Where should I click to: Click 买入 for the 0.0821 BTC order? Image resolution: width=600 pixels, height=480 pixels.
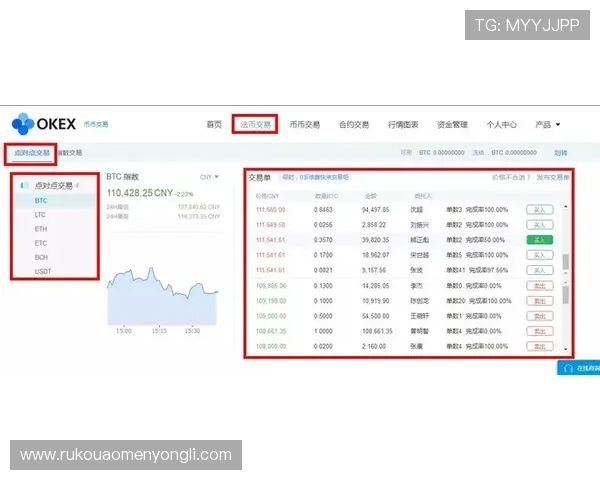click(540, 270)
